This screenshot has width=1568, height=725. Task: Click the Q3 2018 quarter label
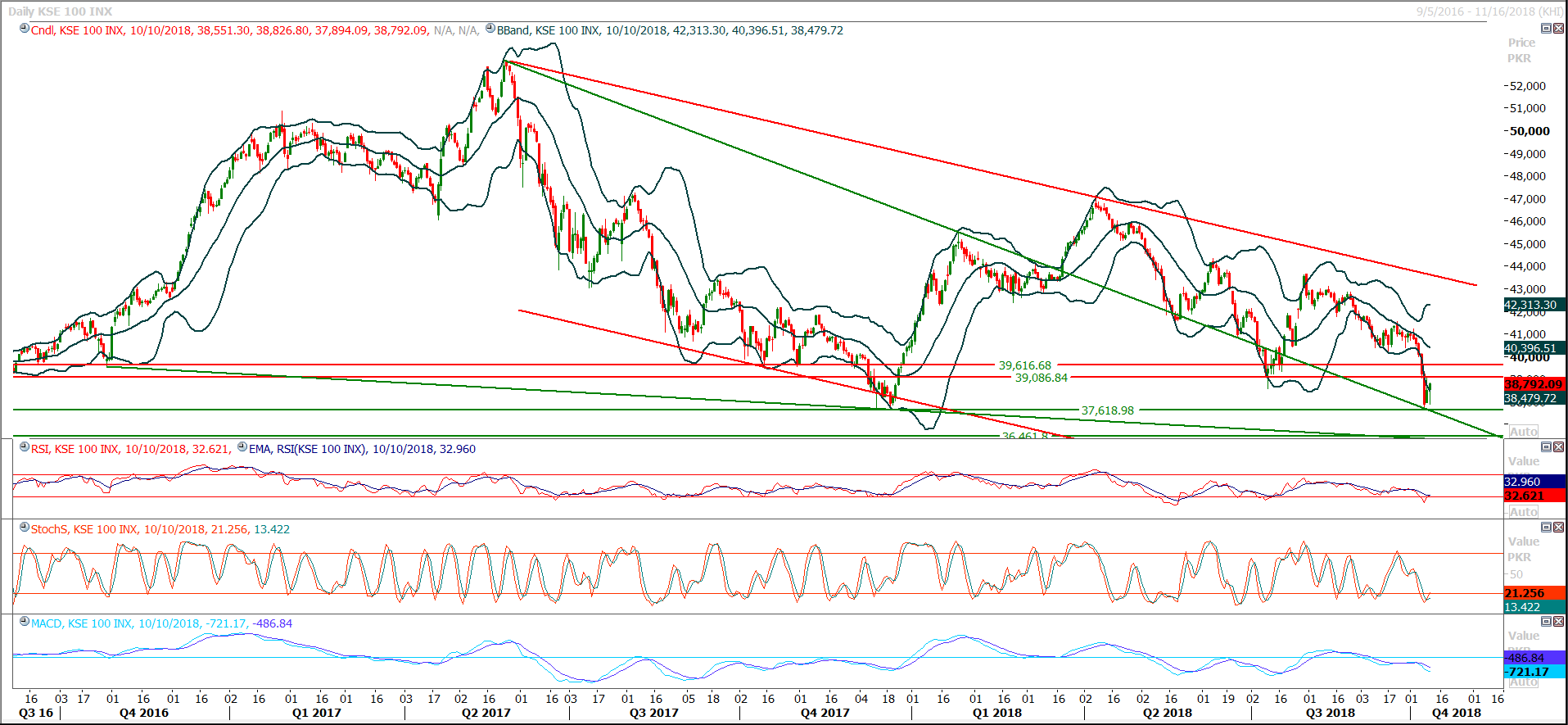(1330, 713)
